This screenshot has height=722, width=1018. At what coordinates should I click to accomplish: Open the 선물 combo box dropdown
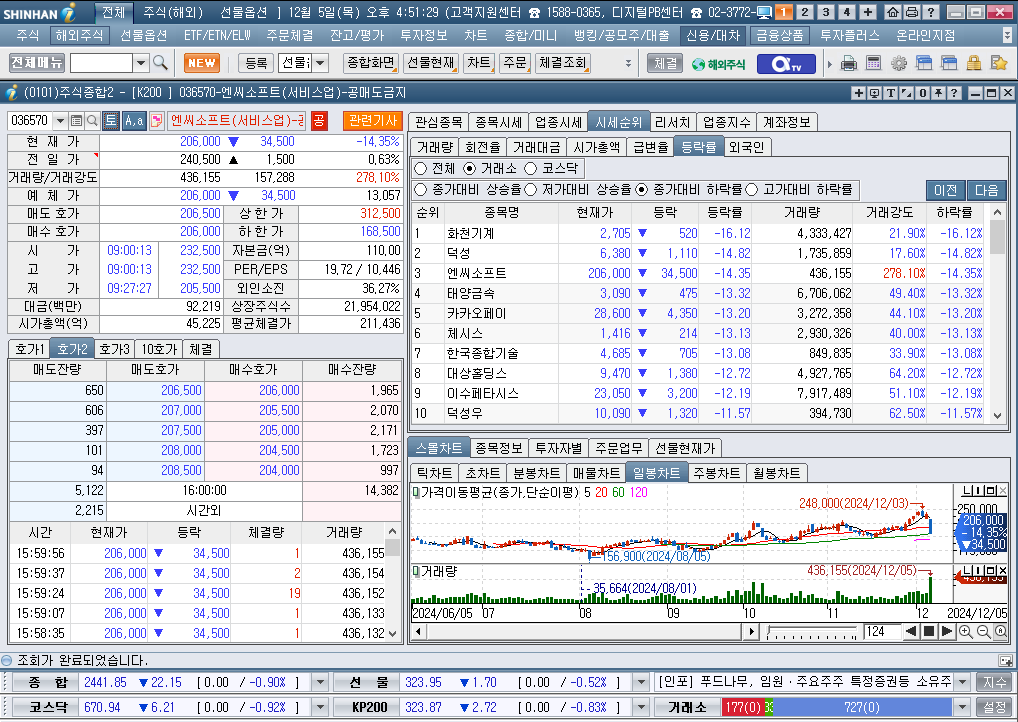point(321,63)
